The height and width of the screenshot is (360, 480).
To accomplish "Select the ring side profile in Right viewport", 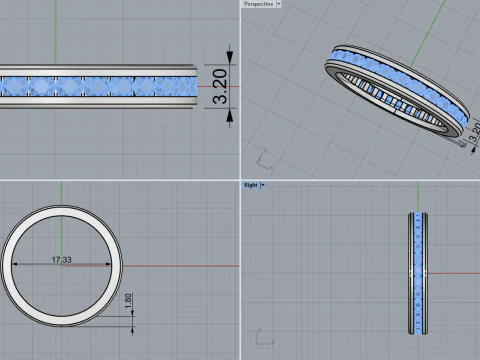I will click(x=418, y=273).
